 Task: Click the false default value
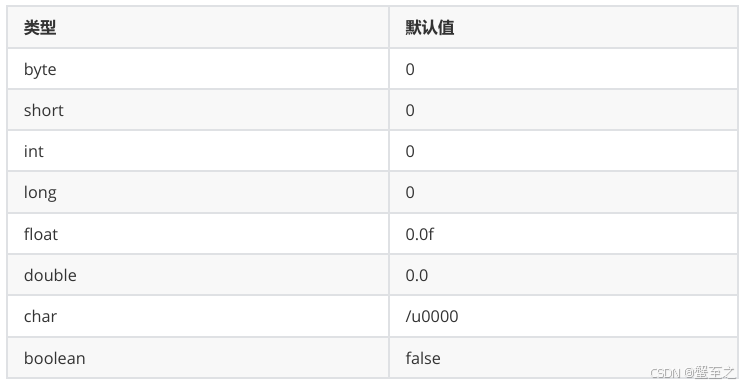(423, 358)
